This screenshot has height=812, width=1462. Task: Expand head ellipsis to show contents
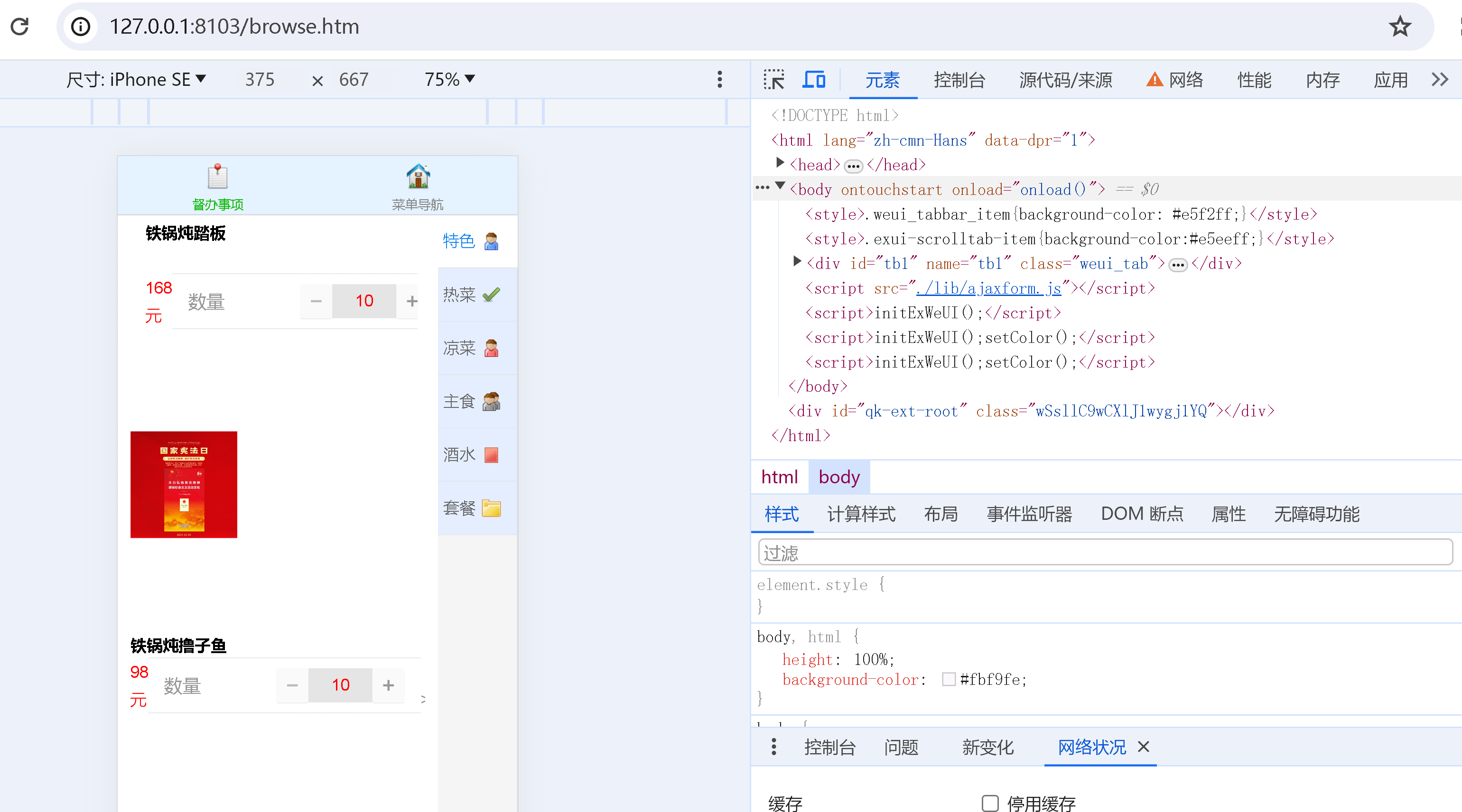(853, 166)
